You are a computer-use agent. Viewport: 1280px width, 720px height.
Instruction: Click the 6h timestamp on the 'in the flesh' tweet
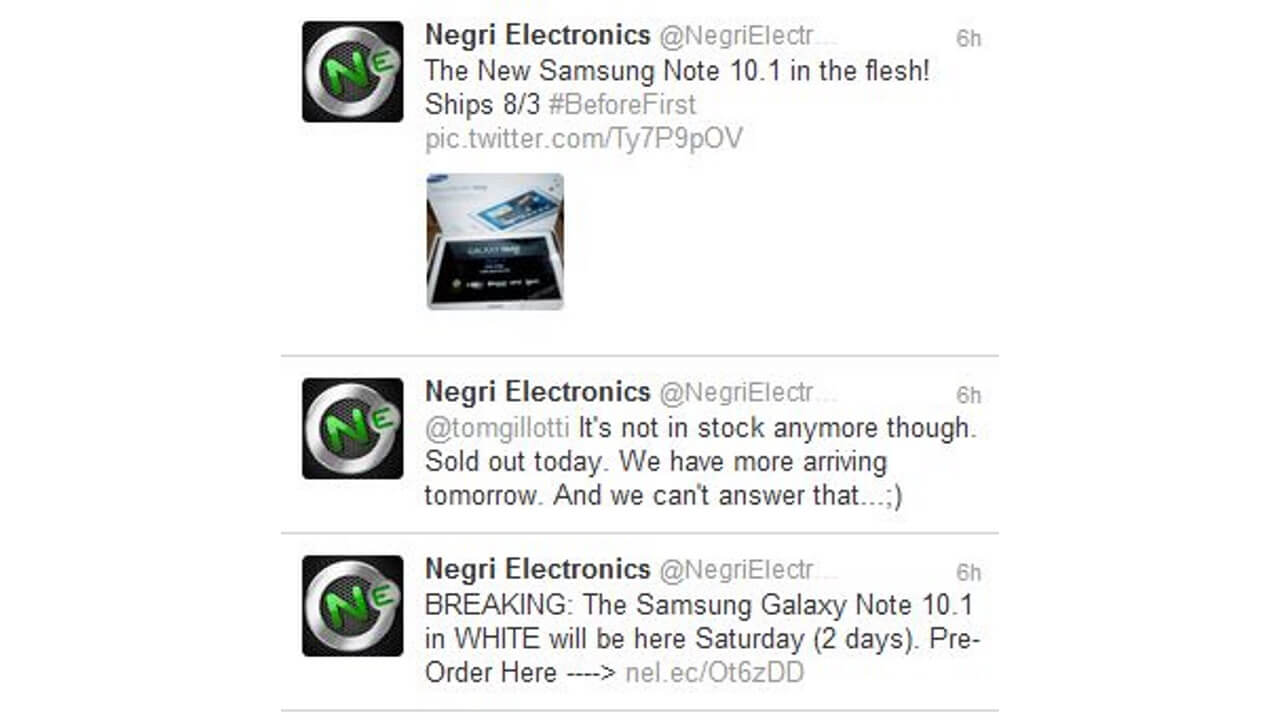968,39
